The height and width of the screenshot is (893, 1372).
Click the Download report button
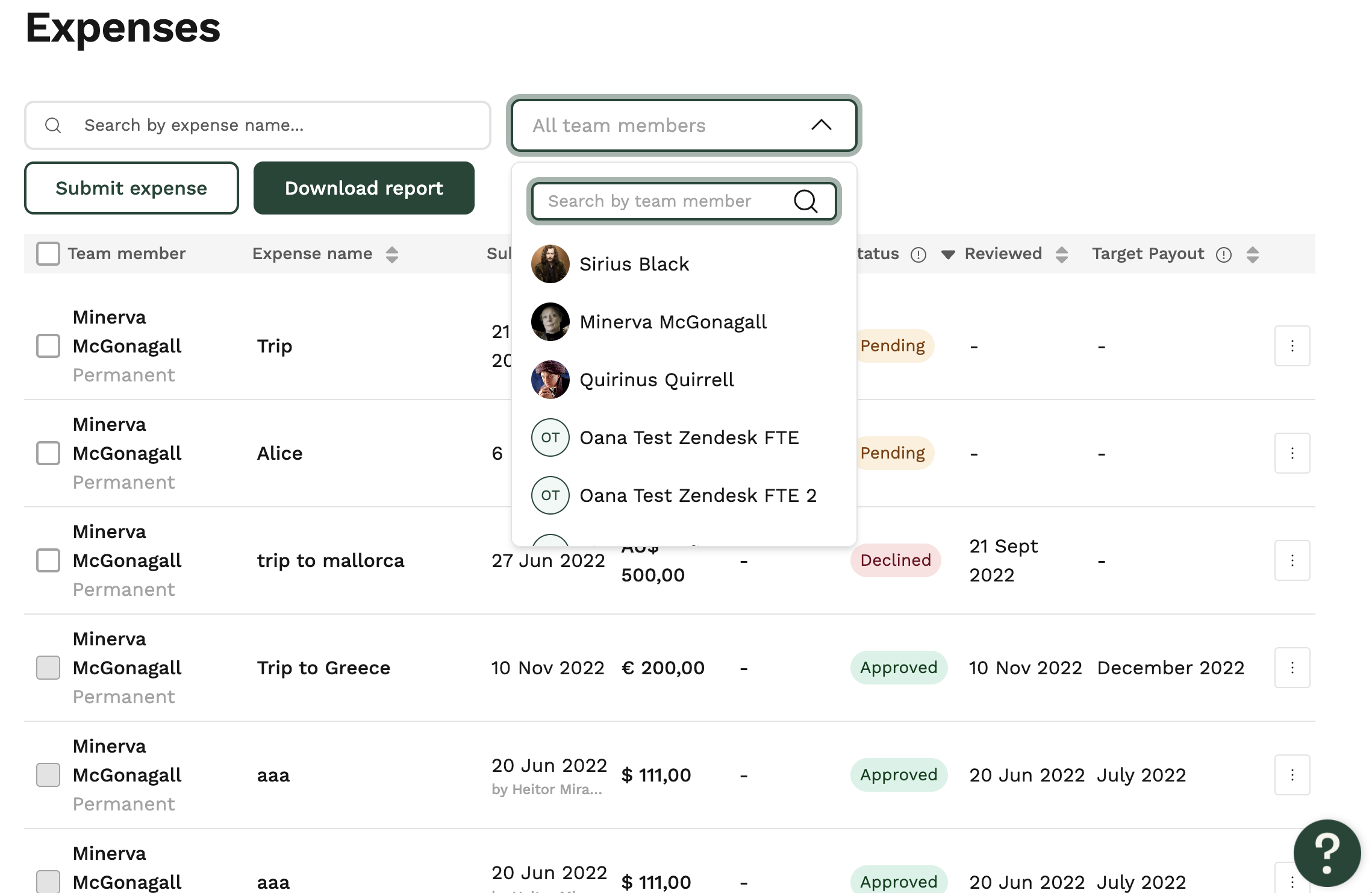pos(364,188)
